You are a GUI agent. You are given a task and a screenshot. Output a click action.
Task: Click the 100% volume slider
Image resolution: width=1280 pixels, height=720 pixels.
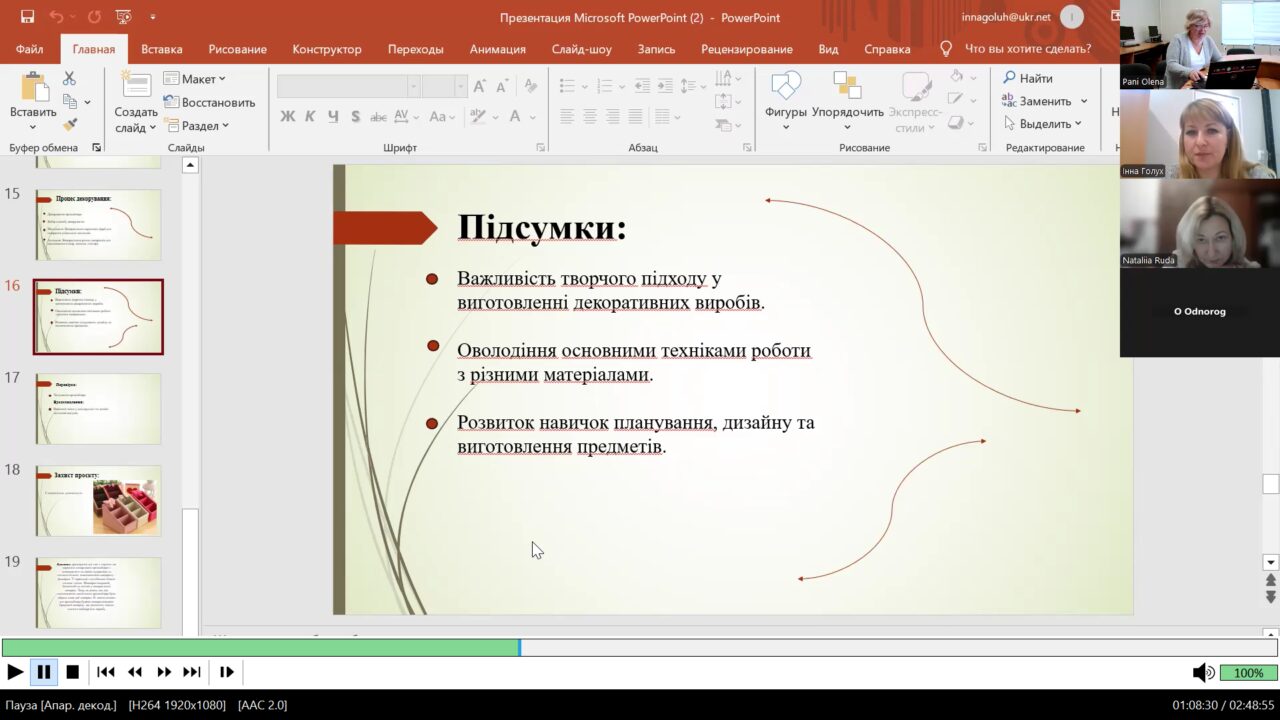1248,673
